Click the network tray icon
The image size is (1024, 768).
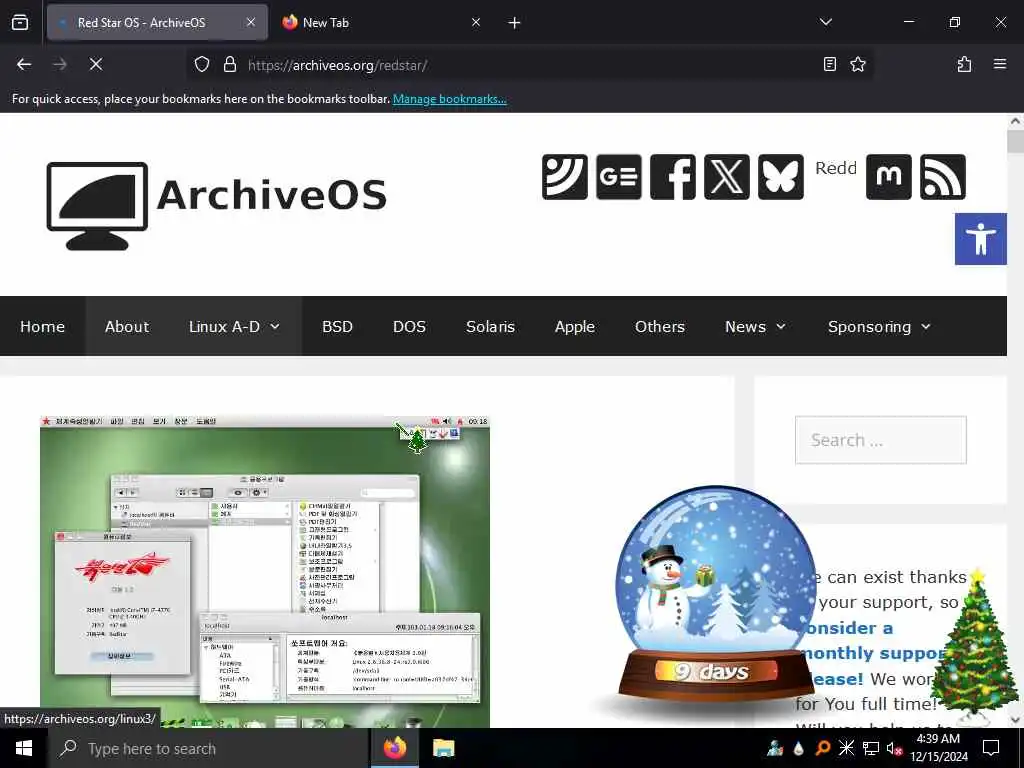coord(871,748)
